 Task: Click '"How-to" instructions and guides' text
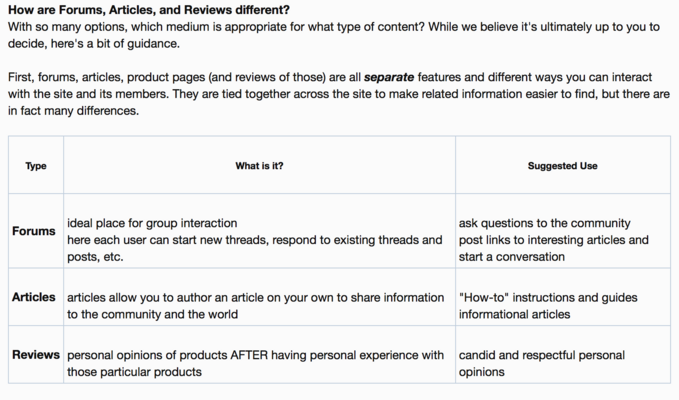548,298
